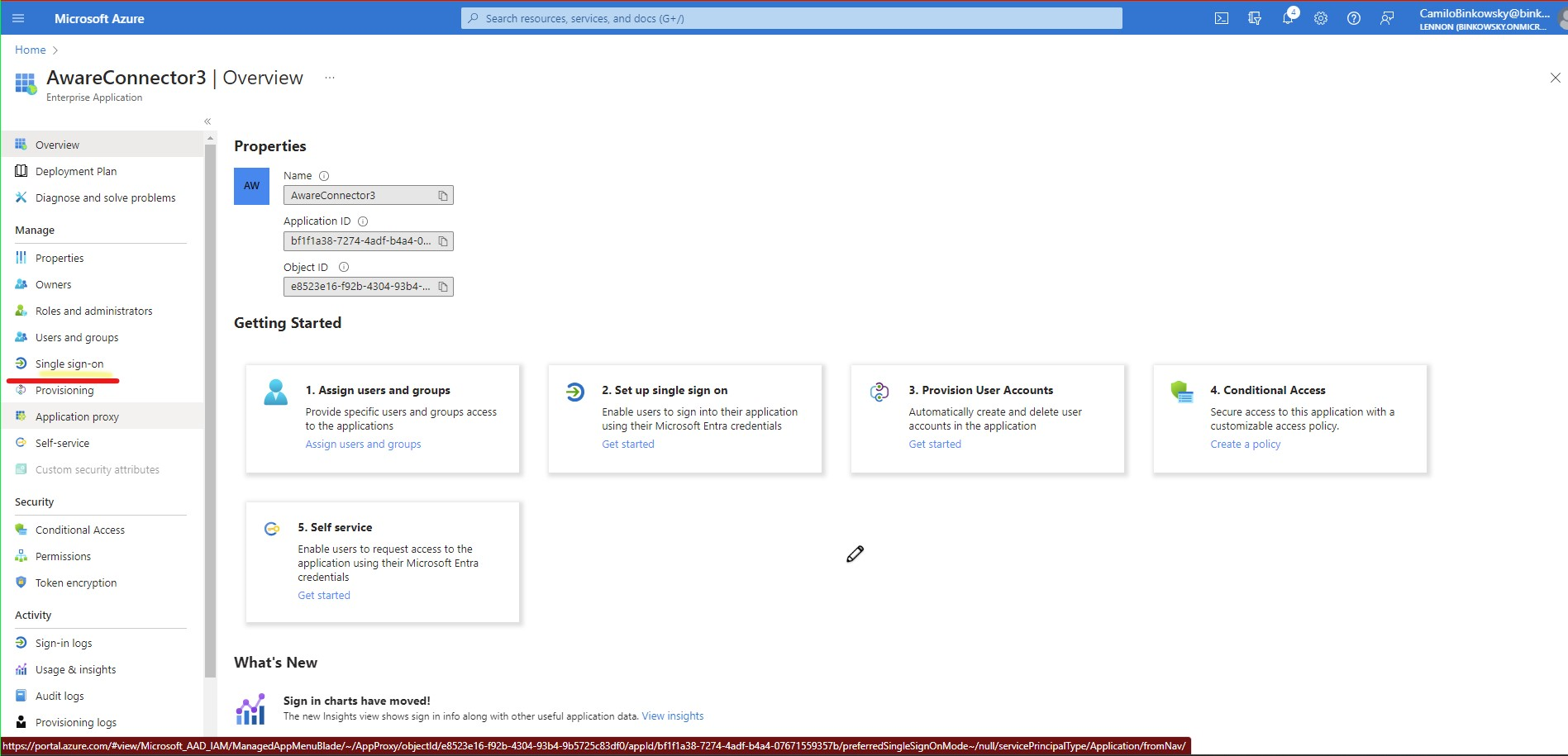1568x756 pixels.
Task: Click Create a policy under Conditional Access
Action: (1245, 444)
